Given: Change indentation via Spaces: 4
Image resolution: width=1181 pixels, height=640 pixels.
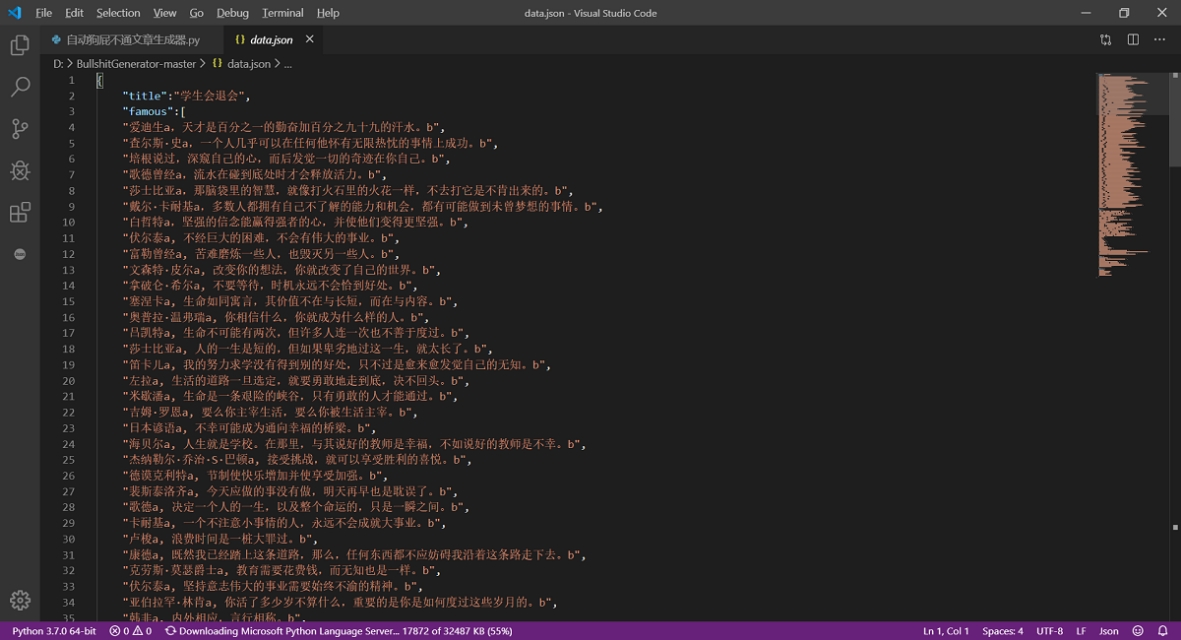Looking at the screenshot, I should coord(1002,631).
